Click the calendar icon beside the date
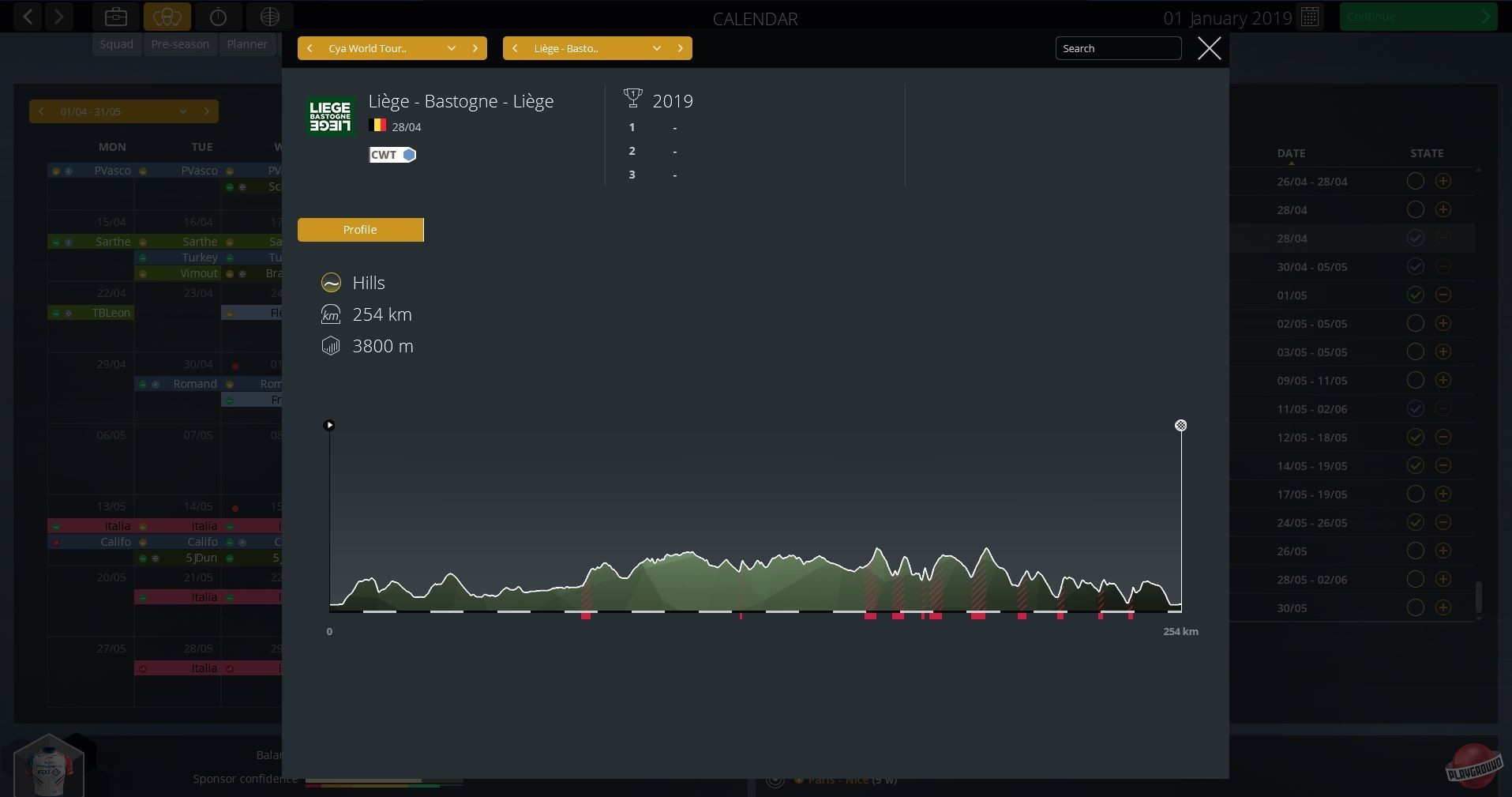This screenshot has width=1512, height=797. coord(1310,17)
